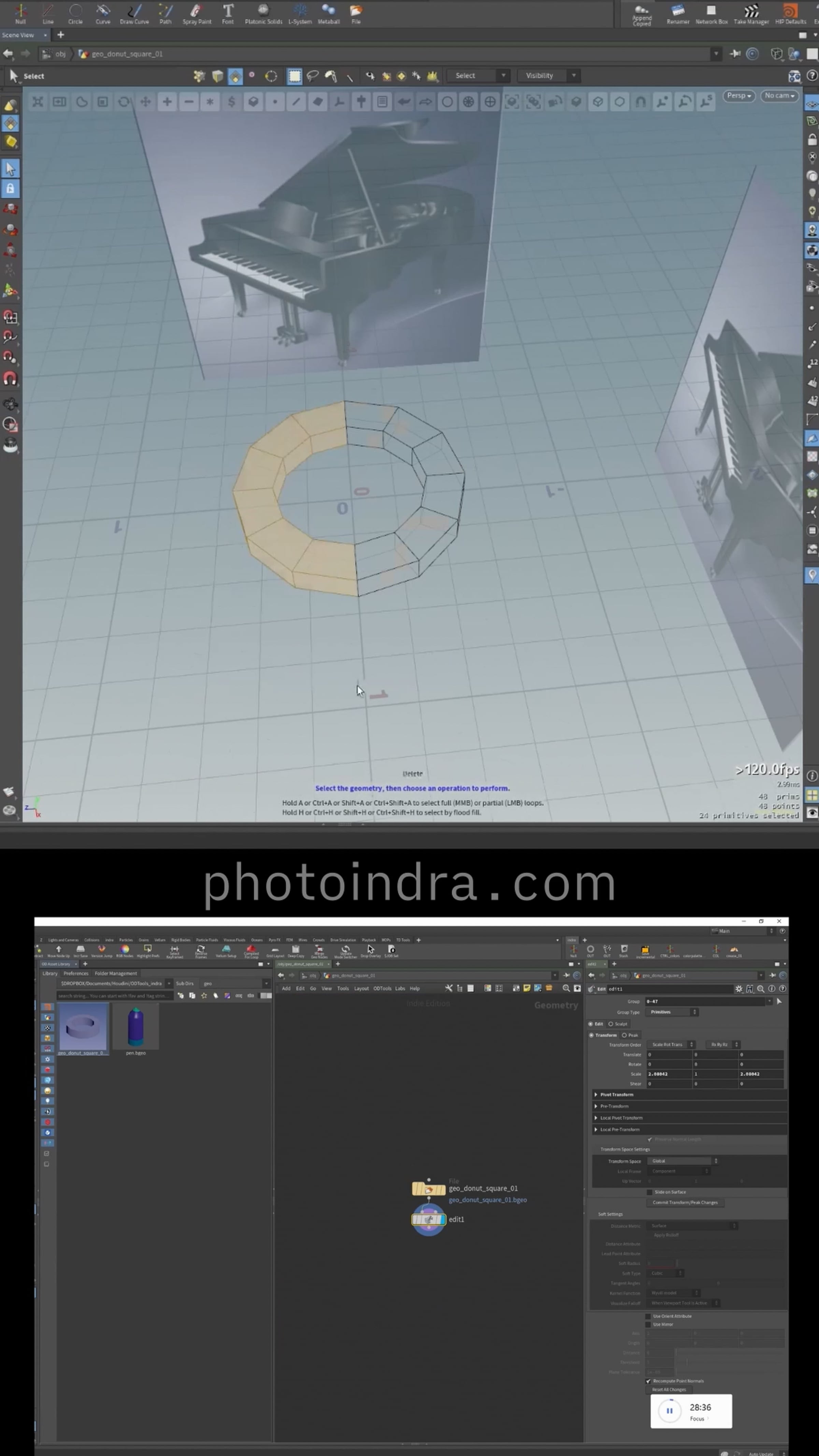The height and width of the screenshot is (1456, 819).
Task: Open the Persp viewport dropdown
Action: 739,96
